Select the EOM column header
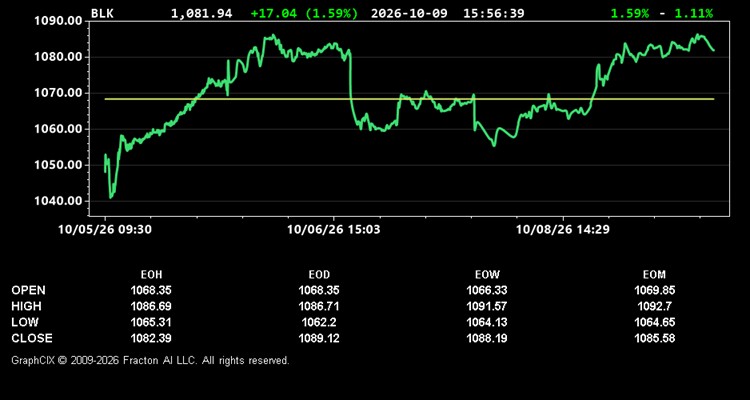The width and height of the screenshot is (750, 400). pos(654,275)
